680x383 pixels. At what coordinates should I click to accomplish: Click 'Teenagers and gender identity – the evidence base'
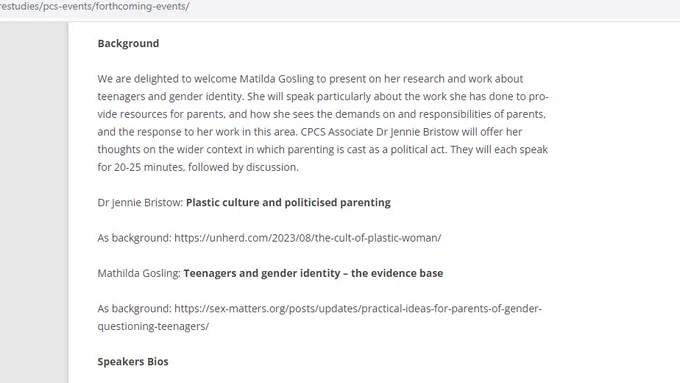[313, 273]
